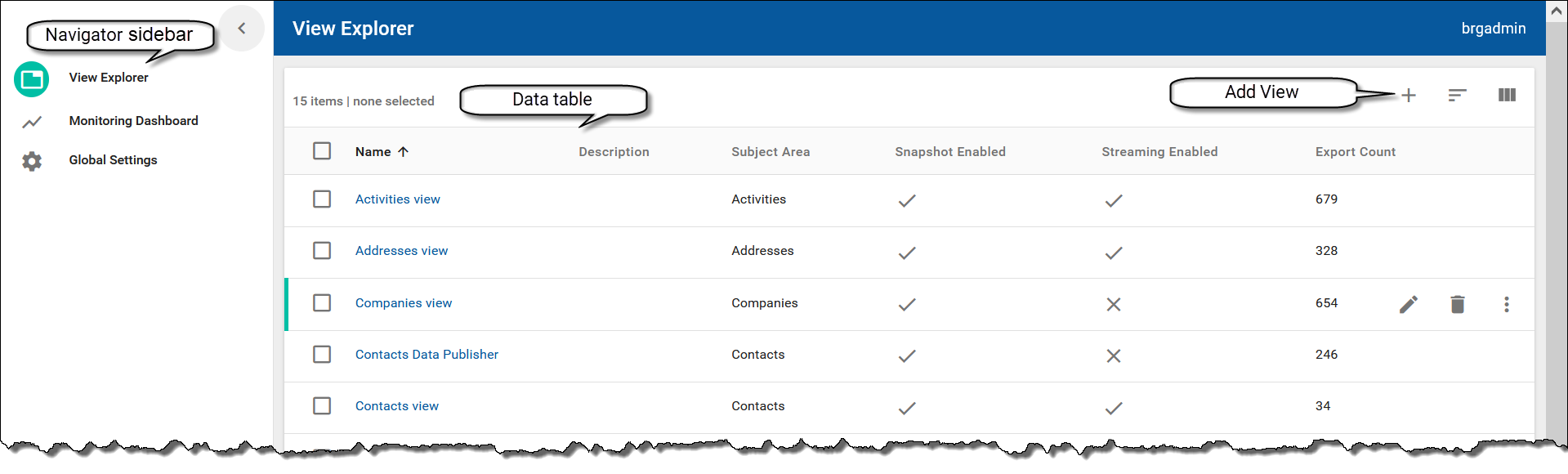1568x474 pixels.
Task: Click the View Explorer folder icon
Action: coord(32,79)
